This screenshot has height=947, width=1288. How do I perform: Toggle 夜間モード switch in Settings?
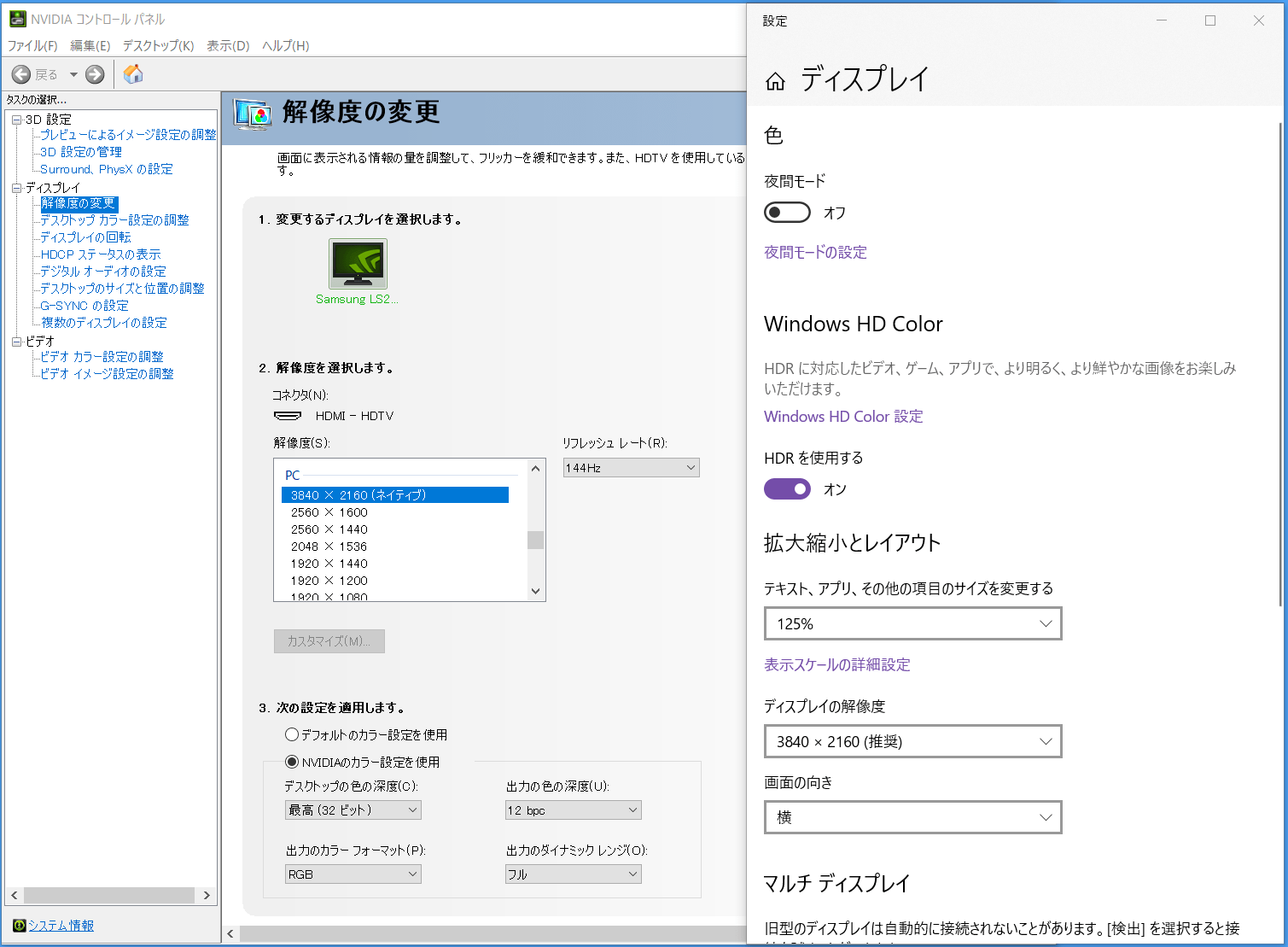(787, 213)
